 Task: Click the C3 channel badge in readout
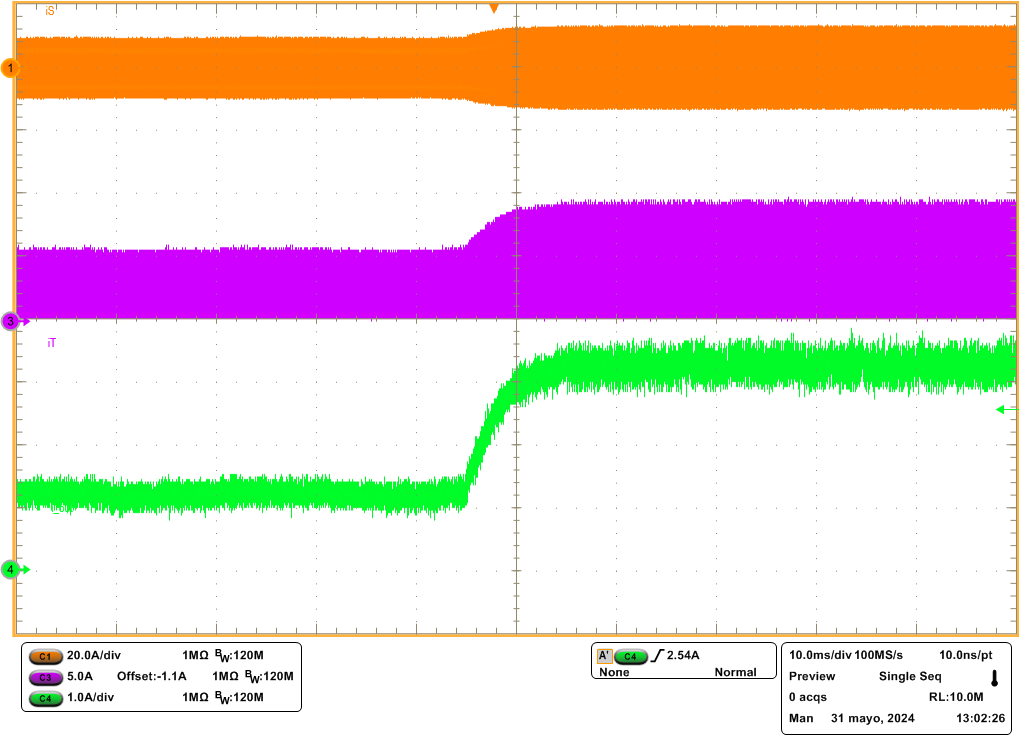point(45,677)
